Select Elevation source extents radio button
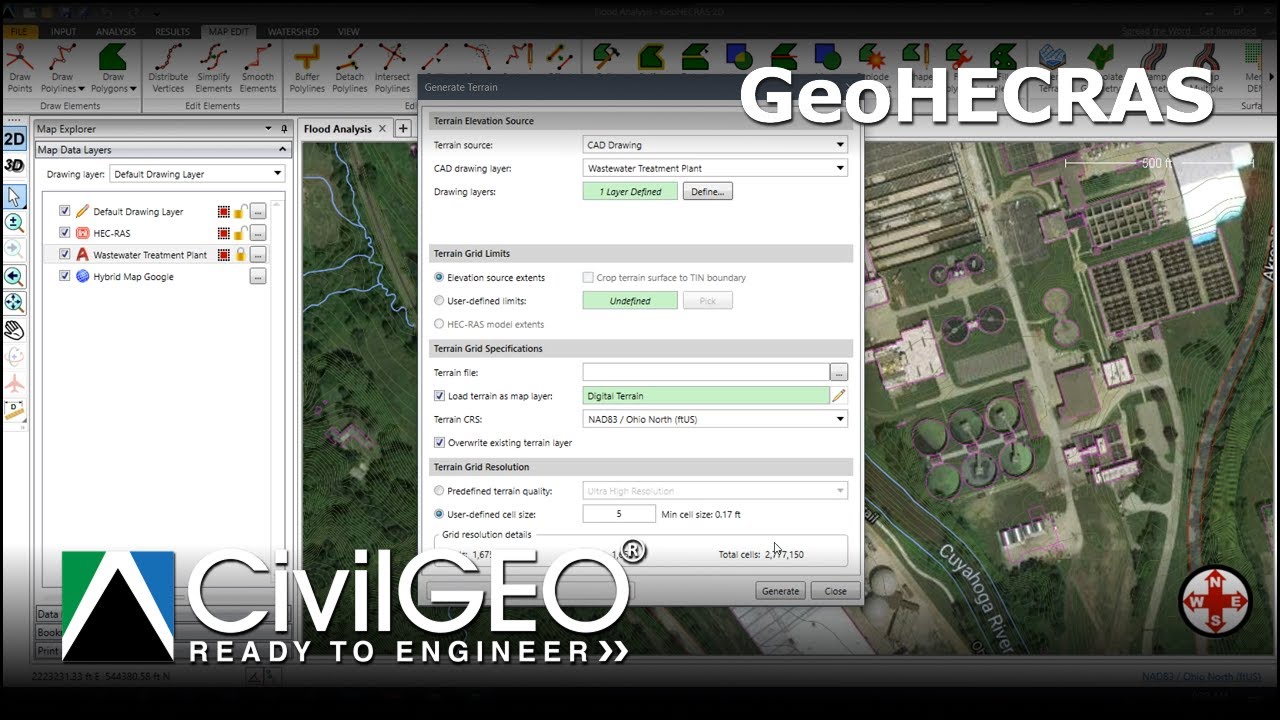 coord(439,277)
